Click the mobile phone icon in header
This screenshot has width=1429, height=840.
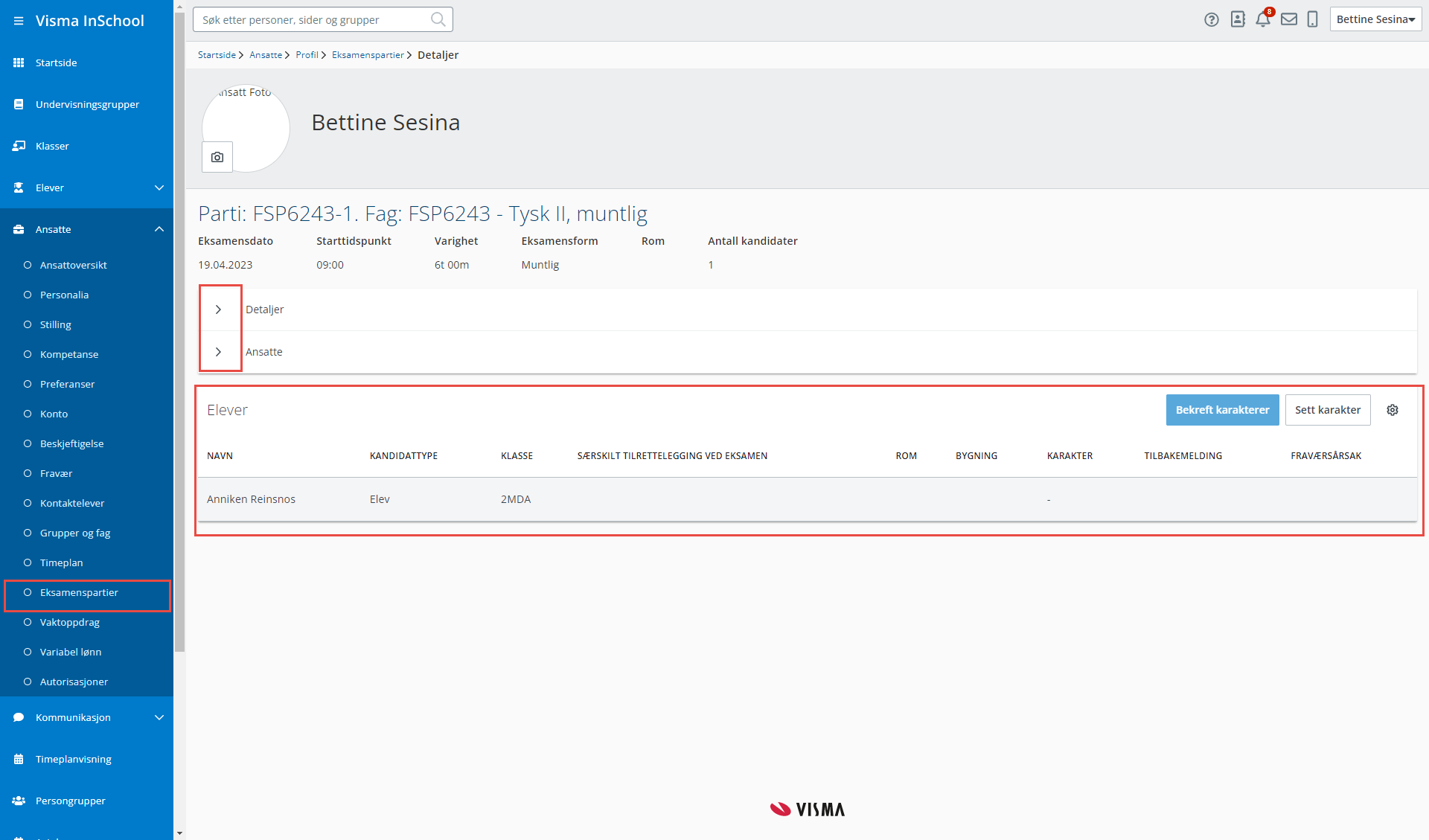[1313, 20]
